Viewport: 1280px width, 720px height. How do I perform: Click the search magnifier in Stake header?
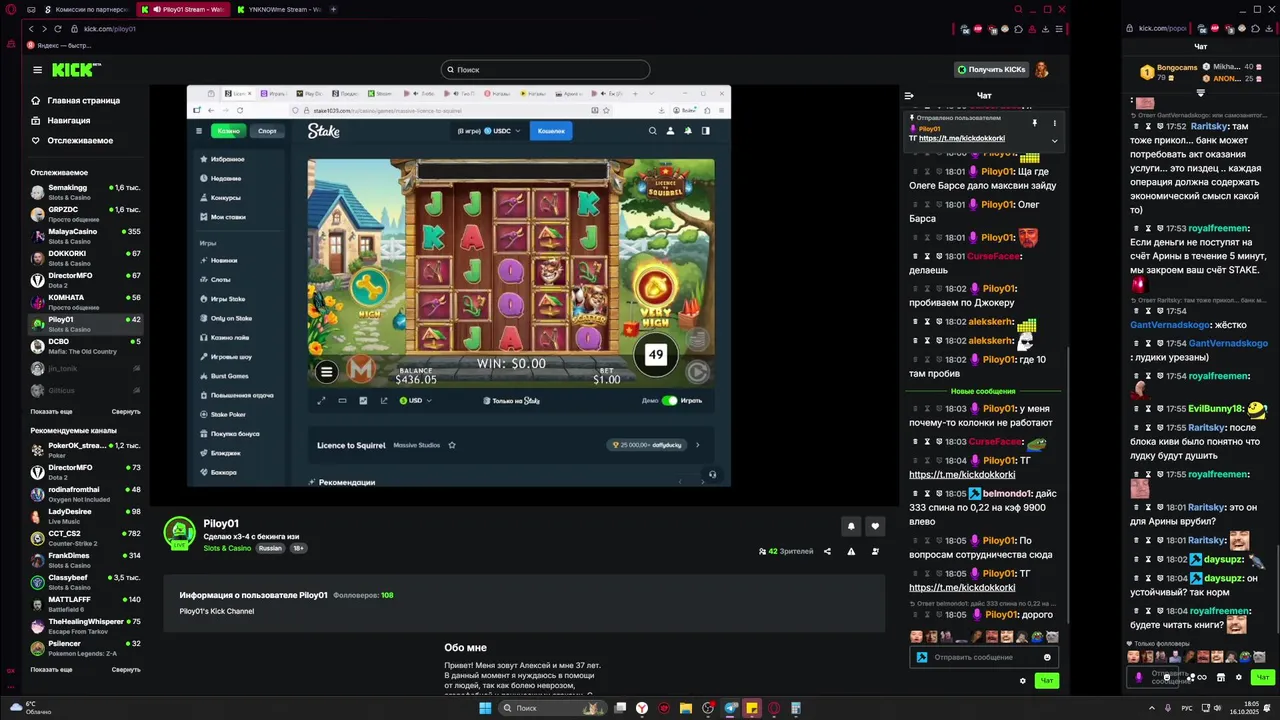tap(653, 130)
